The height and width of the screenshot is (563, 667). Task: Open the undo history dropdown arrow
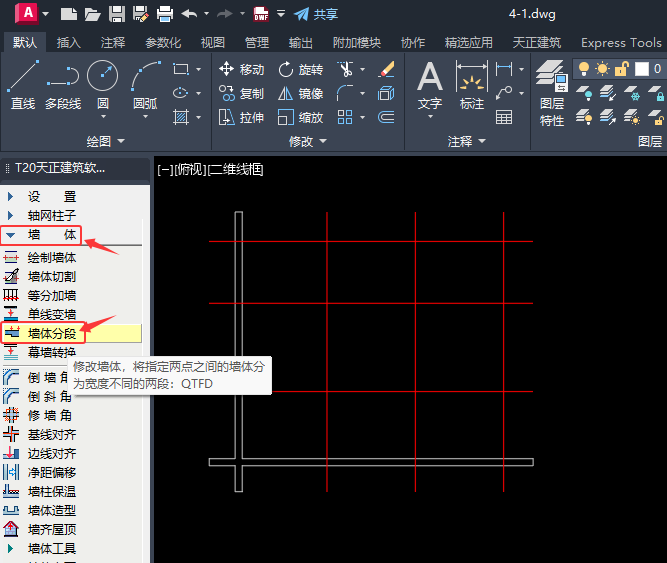[206, 14]
